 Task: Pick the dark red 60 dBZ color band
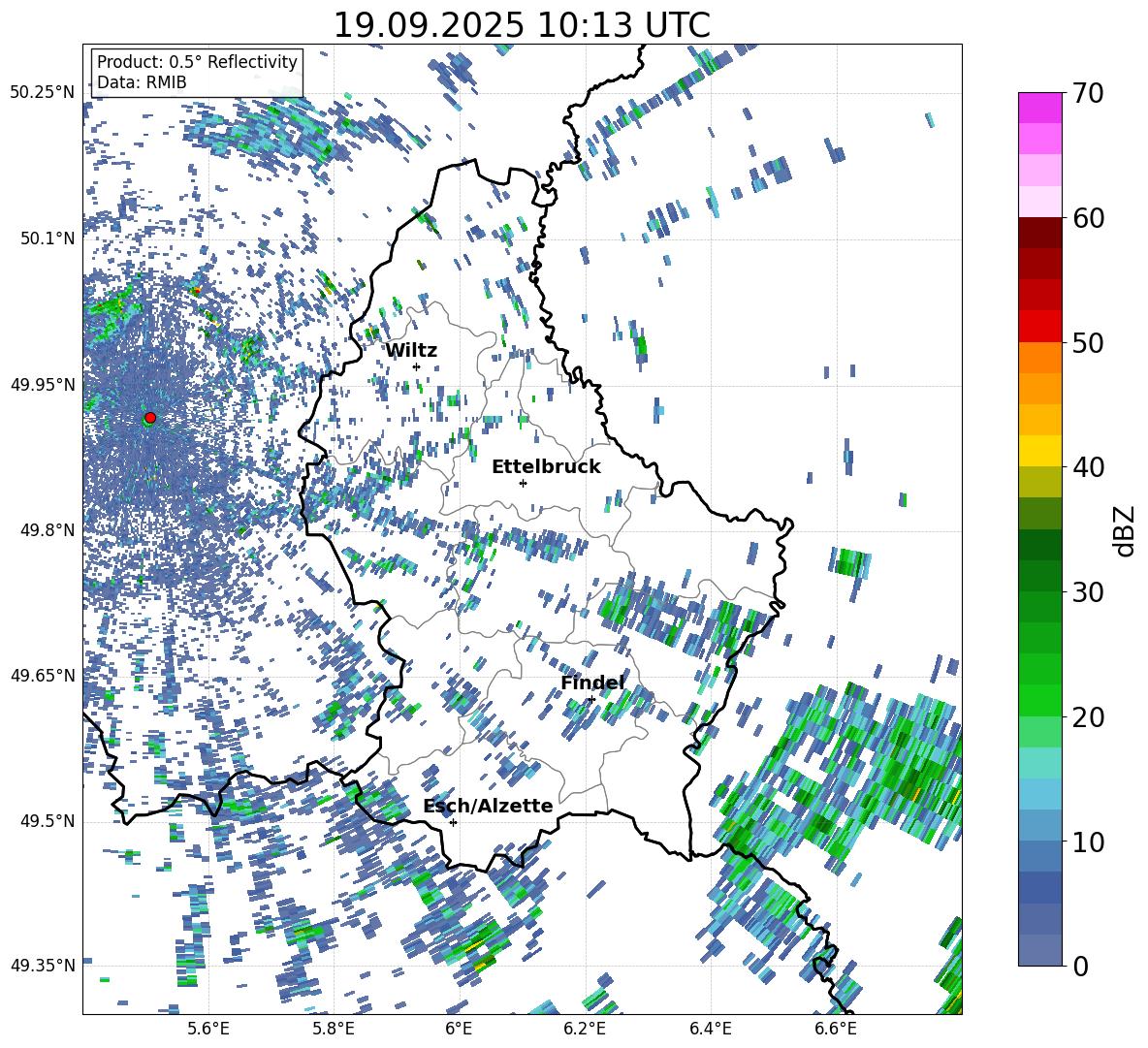point(1040,233)
